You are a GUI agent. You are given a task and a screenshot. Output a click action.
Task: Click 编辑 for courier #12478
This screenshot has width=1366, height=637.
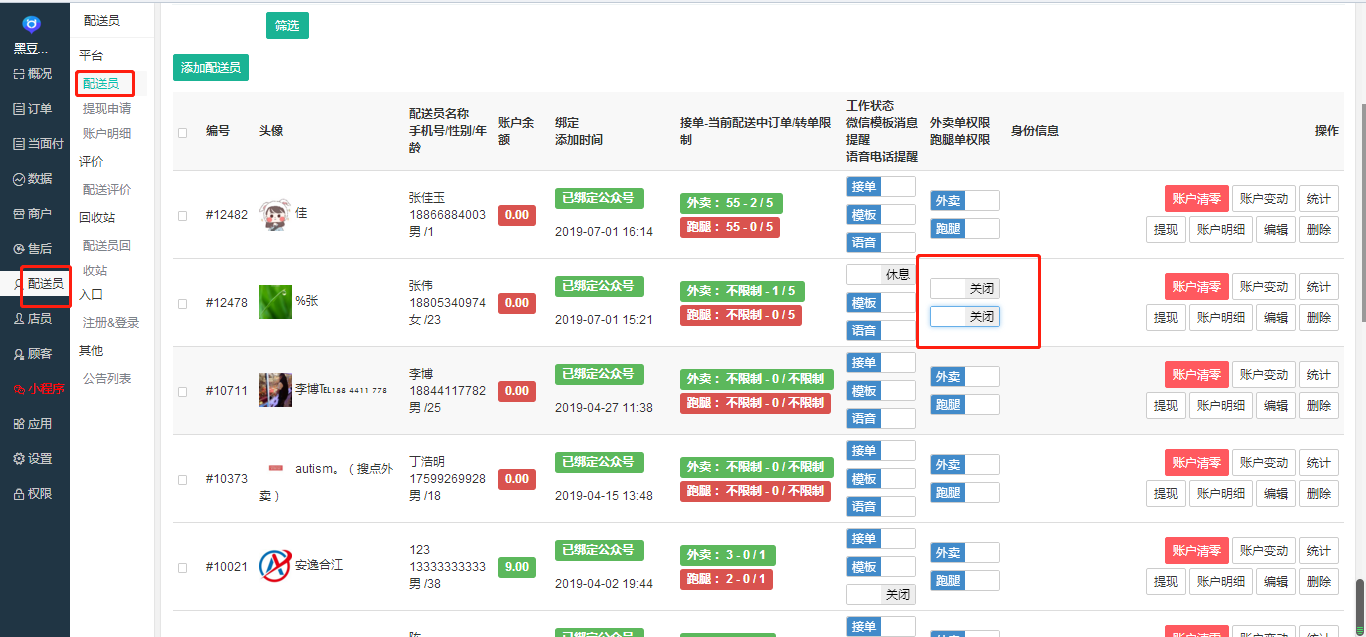pyautogui.click(x=1276, y=318)
